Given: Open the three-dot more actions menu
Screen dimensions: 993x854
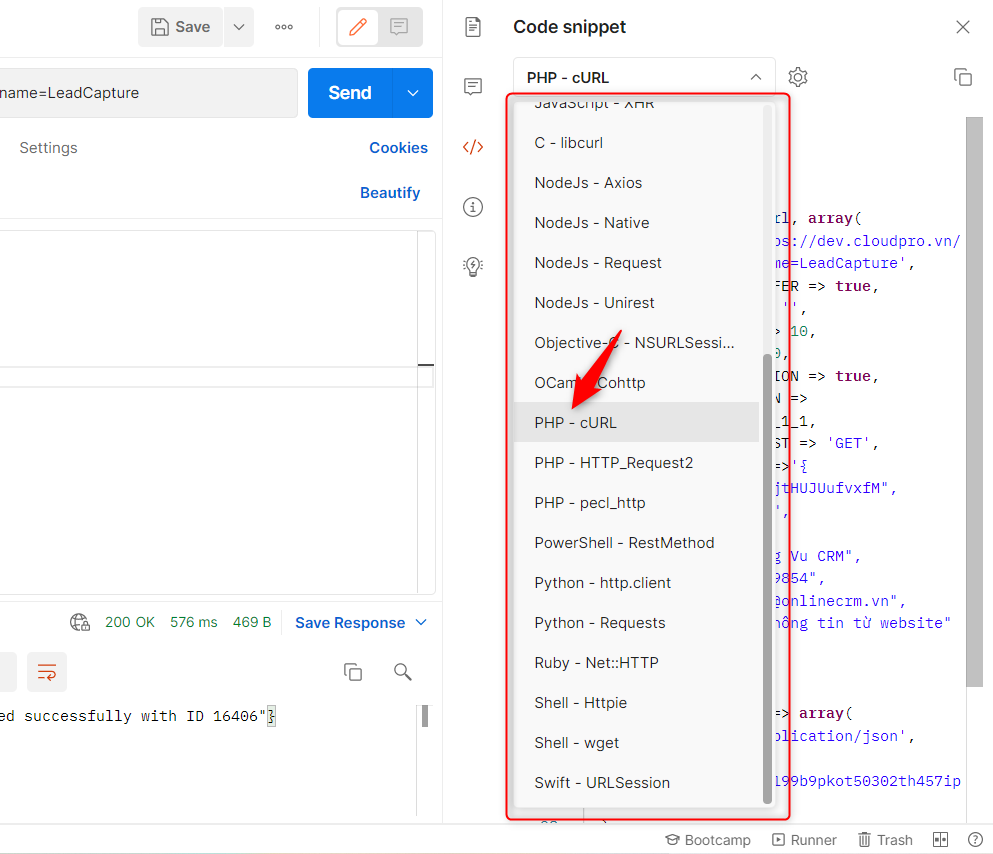Looking at the screenshot, I should pyautogui.click(x=284, y=27).
